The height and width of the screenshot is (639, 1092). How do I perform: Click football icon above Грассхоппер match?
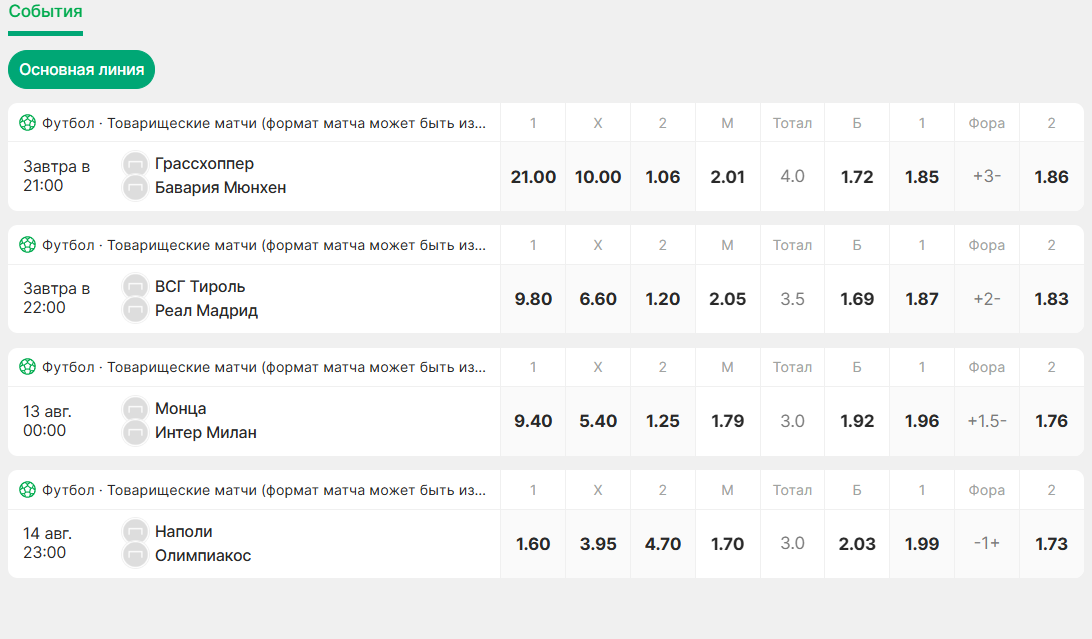[x=27, y=123]
